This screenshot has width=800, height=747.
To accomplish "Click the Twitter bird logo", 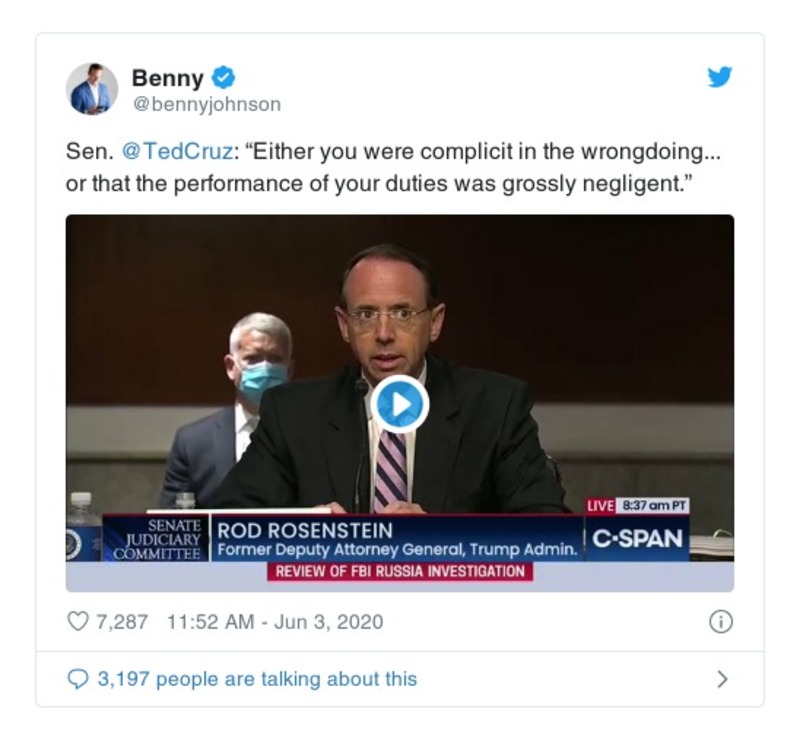I will (x=720, y=78).
